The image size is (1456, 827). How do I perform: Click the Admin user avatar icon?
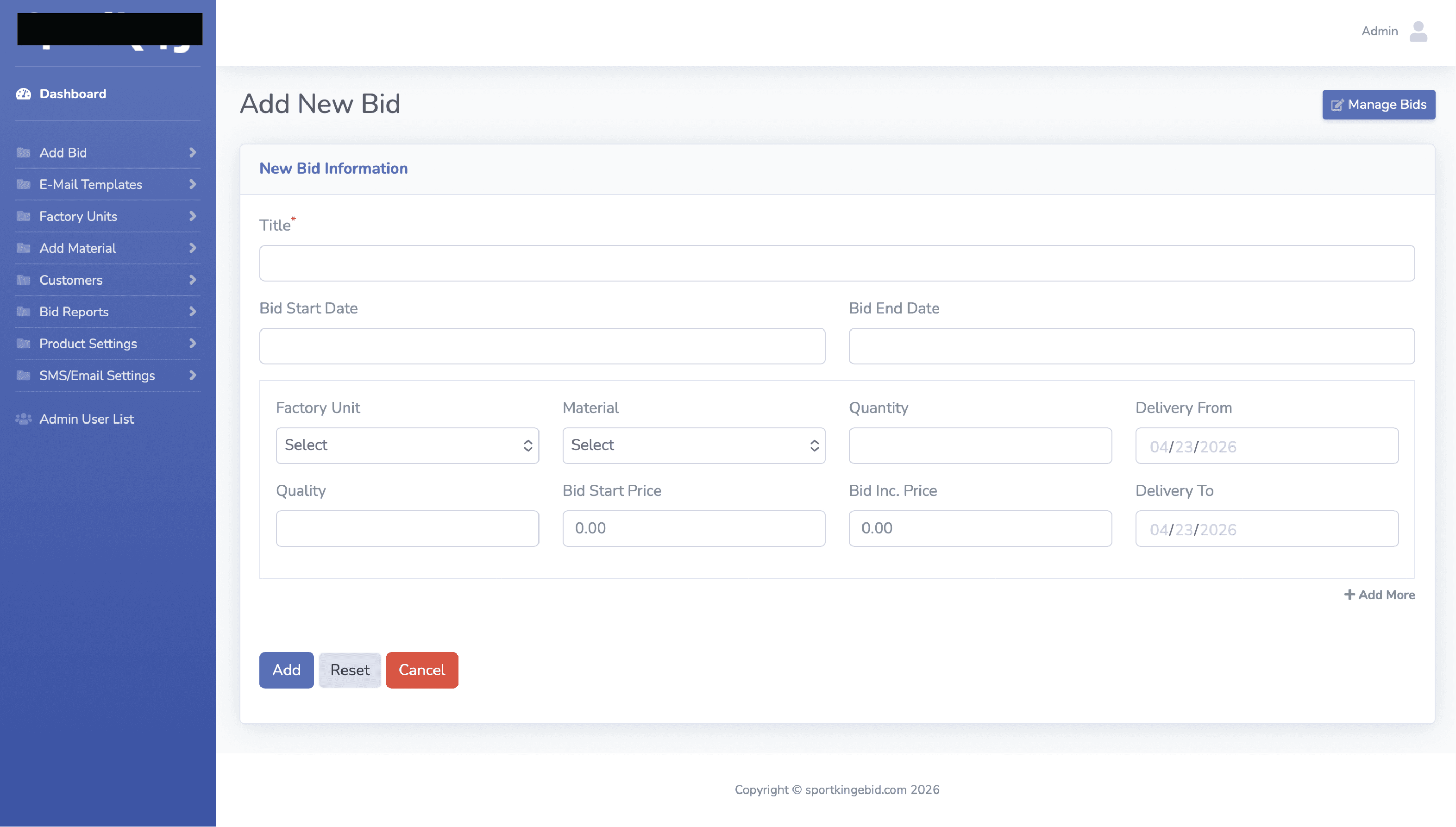coord(1418,31)
